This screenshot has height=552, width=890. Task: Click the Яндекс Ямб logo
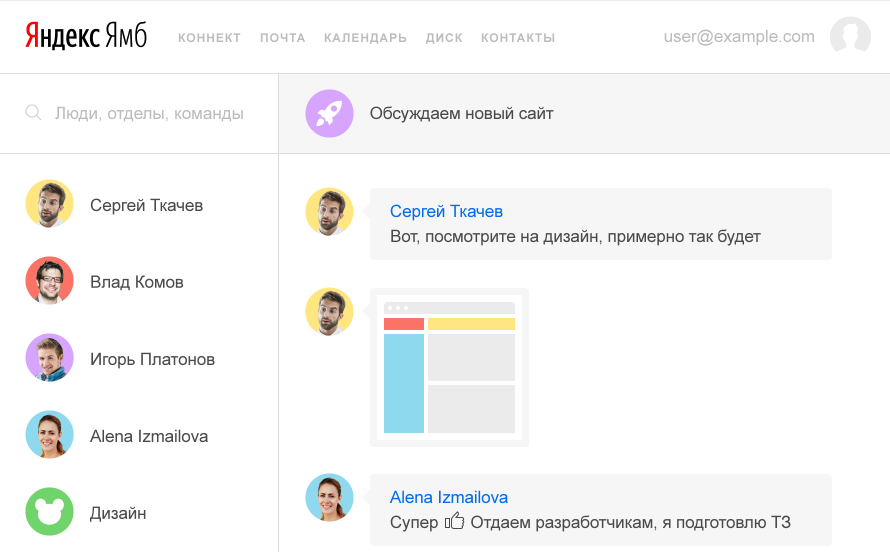point(86,36)
